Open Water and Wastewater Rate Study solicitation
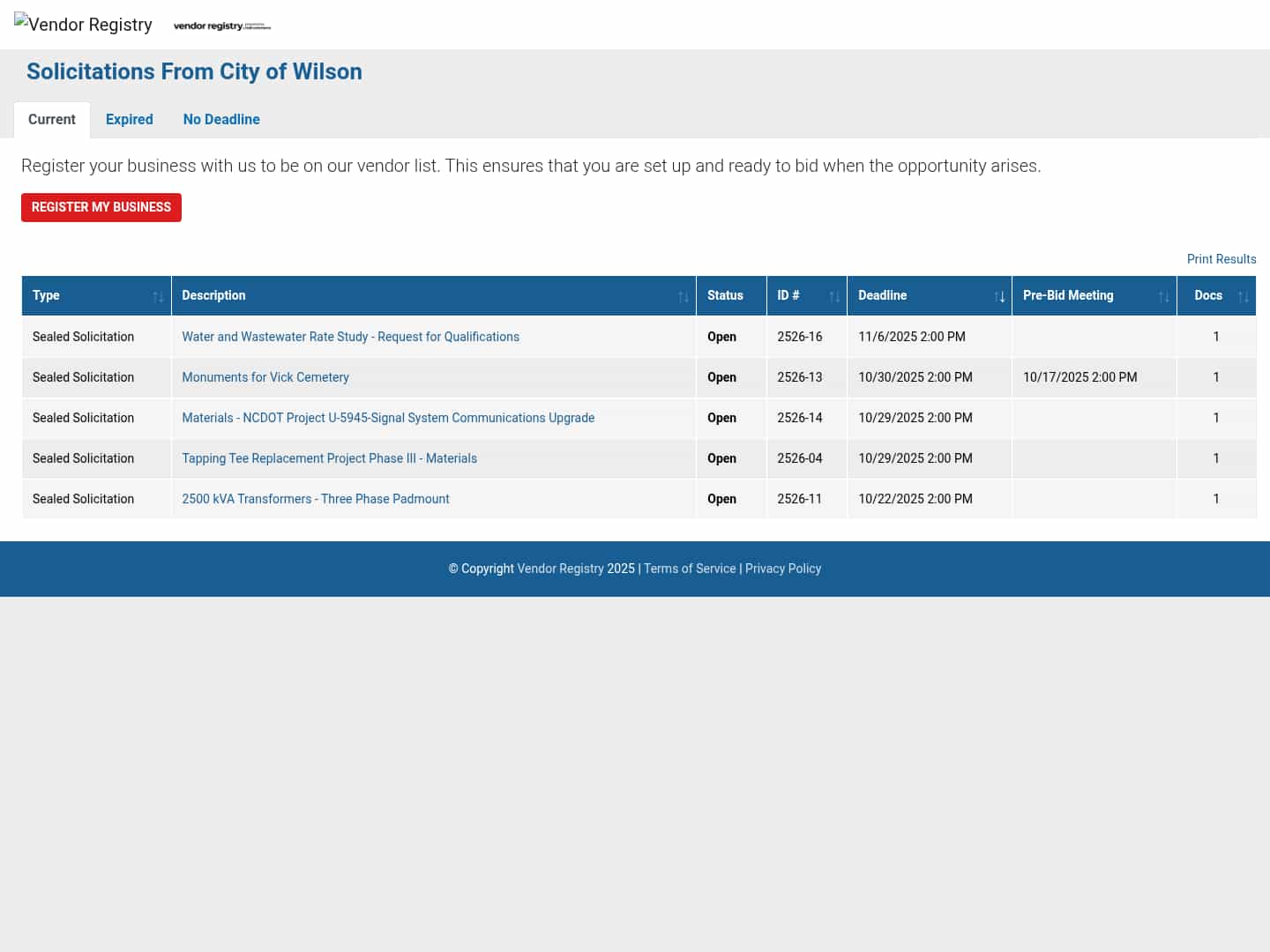Image resolution: width=1270 pixels, height=952 pixels. tap(350, 337)
